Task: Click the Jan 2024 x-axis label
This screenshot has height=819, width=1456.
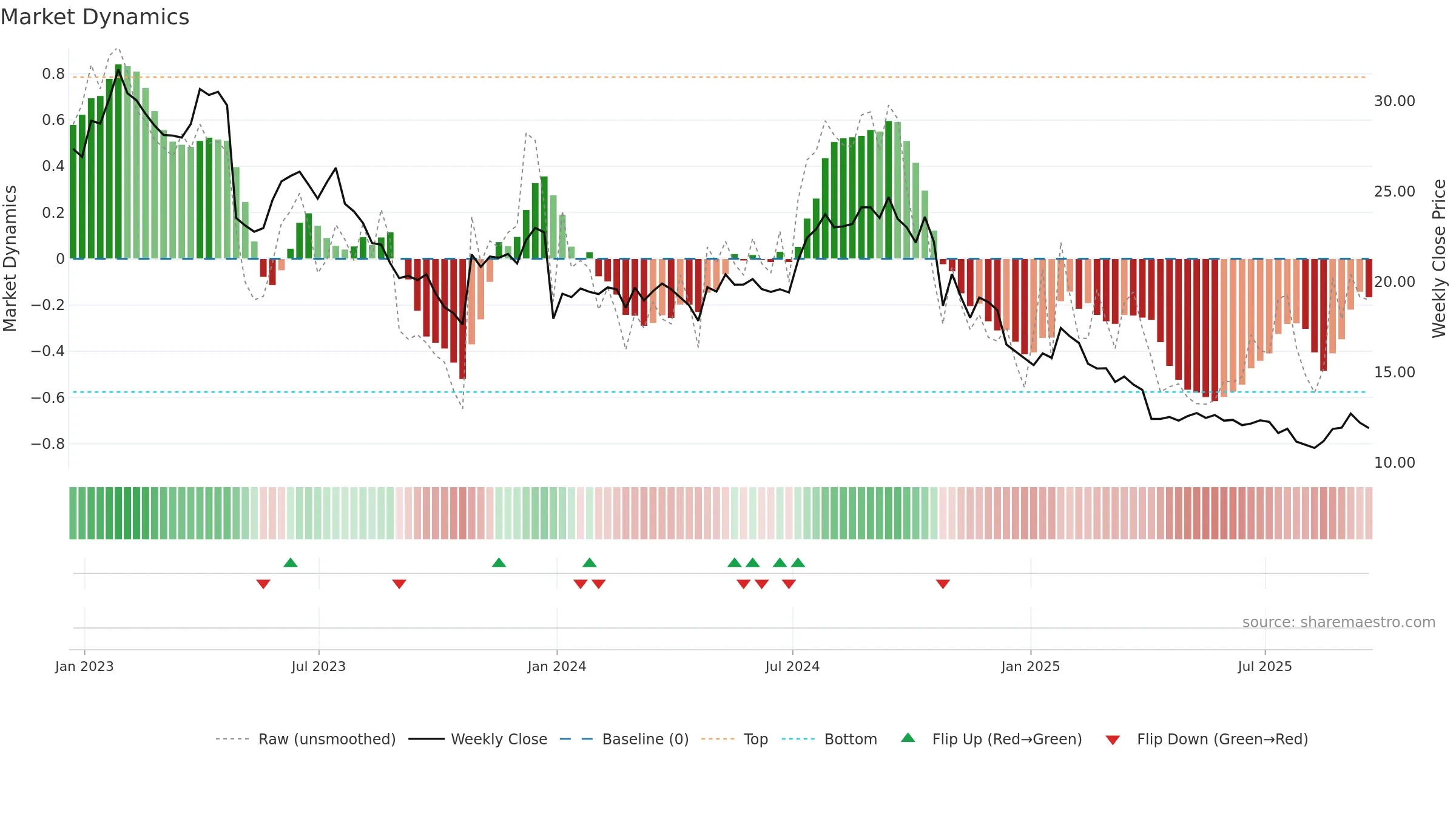Action: click(557, 666)
